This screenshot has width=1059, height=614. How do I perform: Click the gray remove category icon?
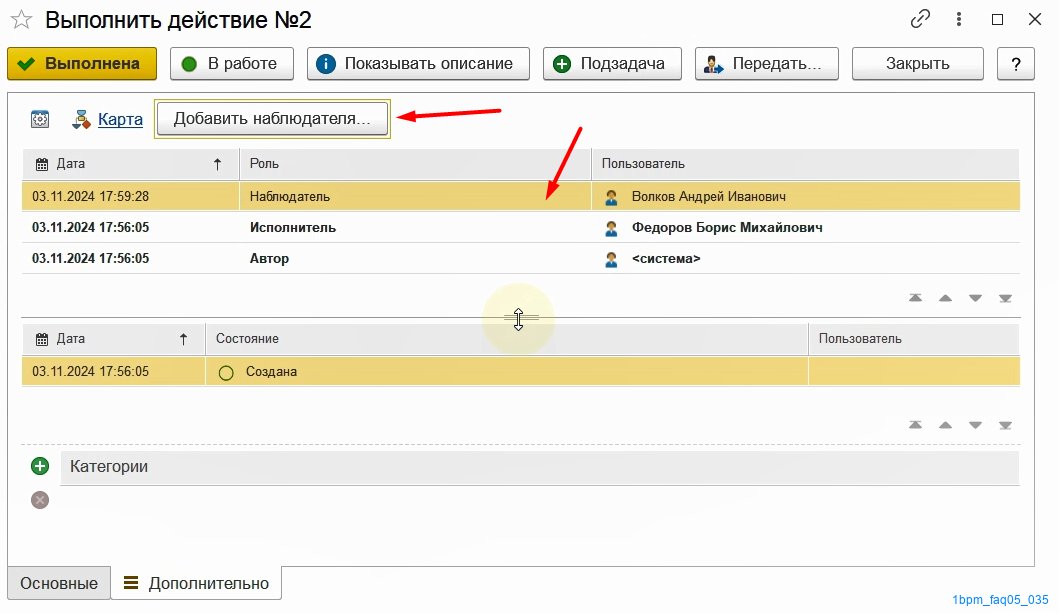pos(40,500)
